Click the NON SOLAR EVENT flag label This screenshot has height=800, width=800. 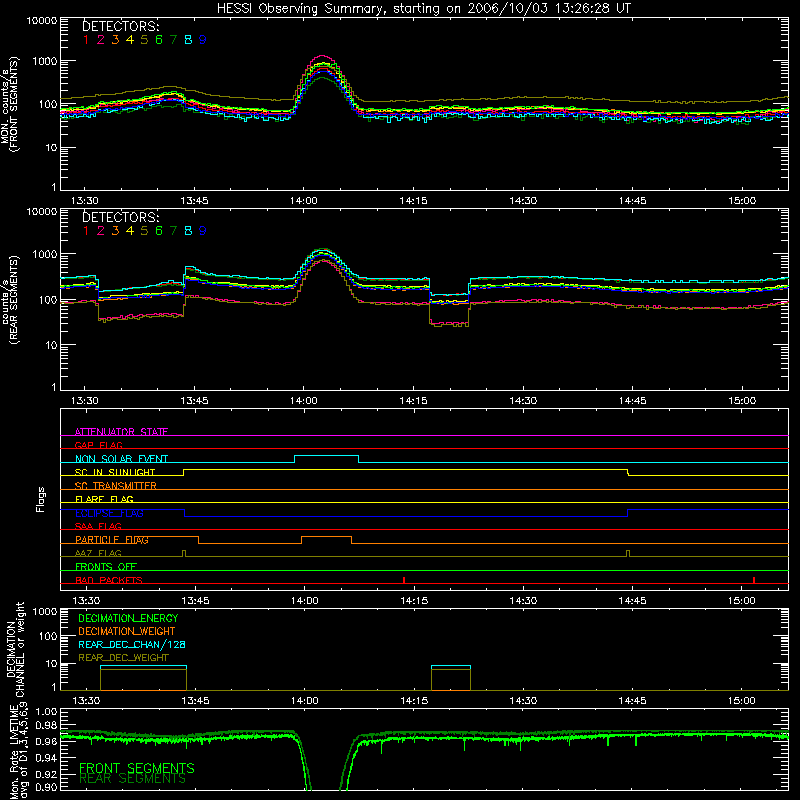click(x=121, y=459)
